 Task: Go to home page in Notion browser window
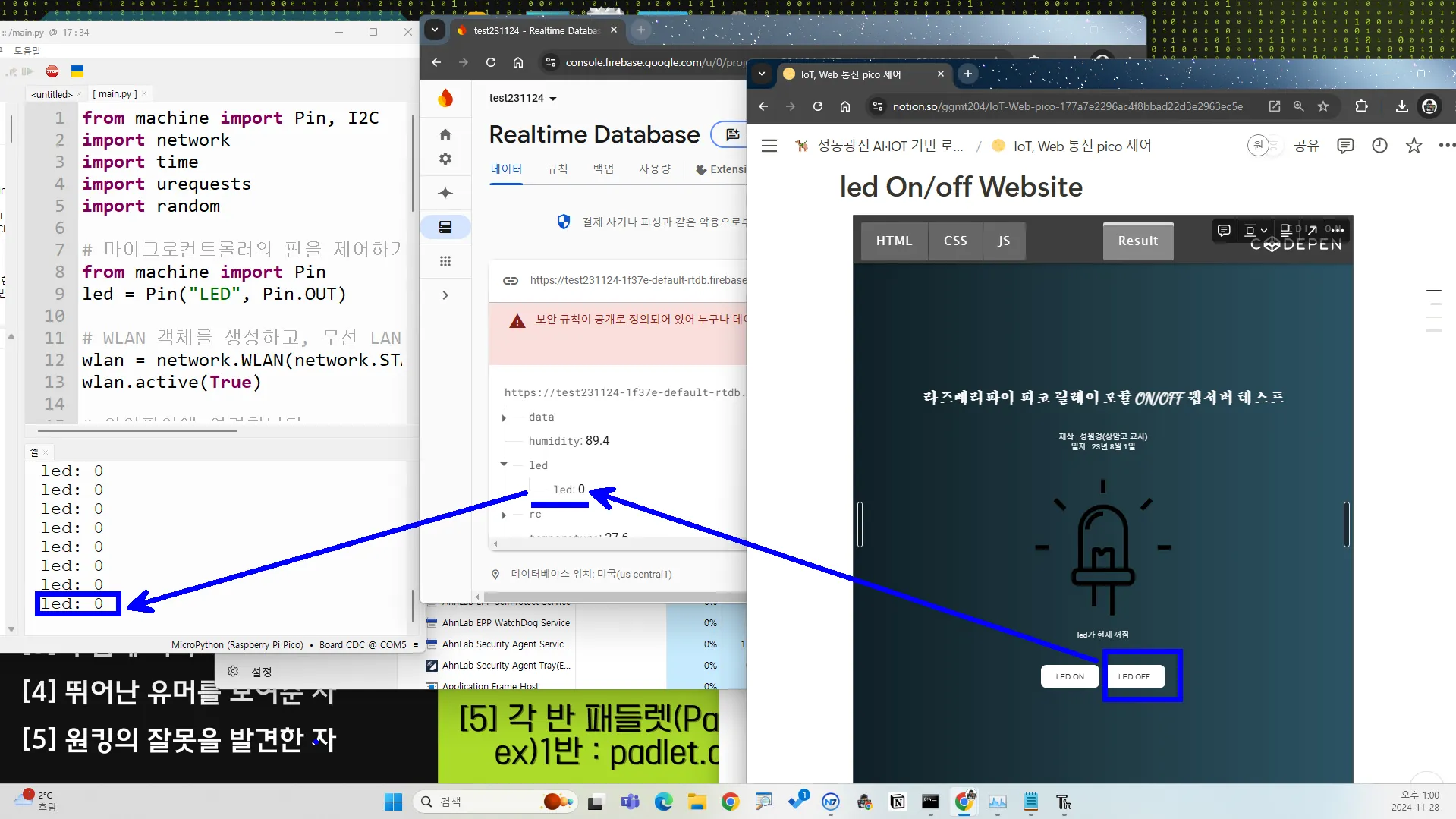click(845, 106)
